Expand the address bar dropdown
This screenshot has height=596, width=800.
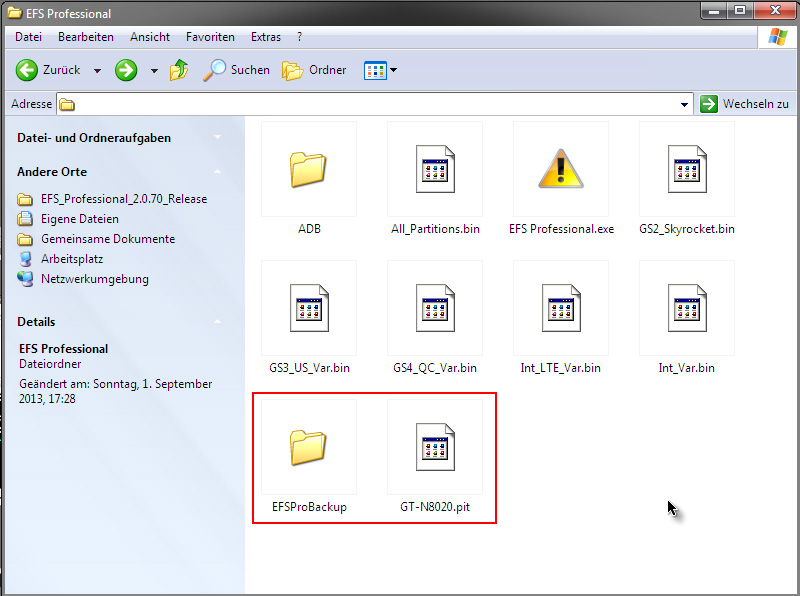(x=685, y=104)
